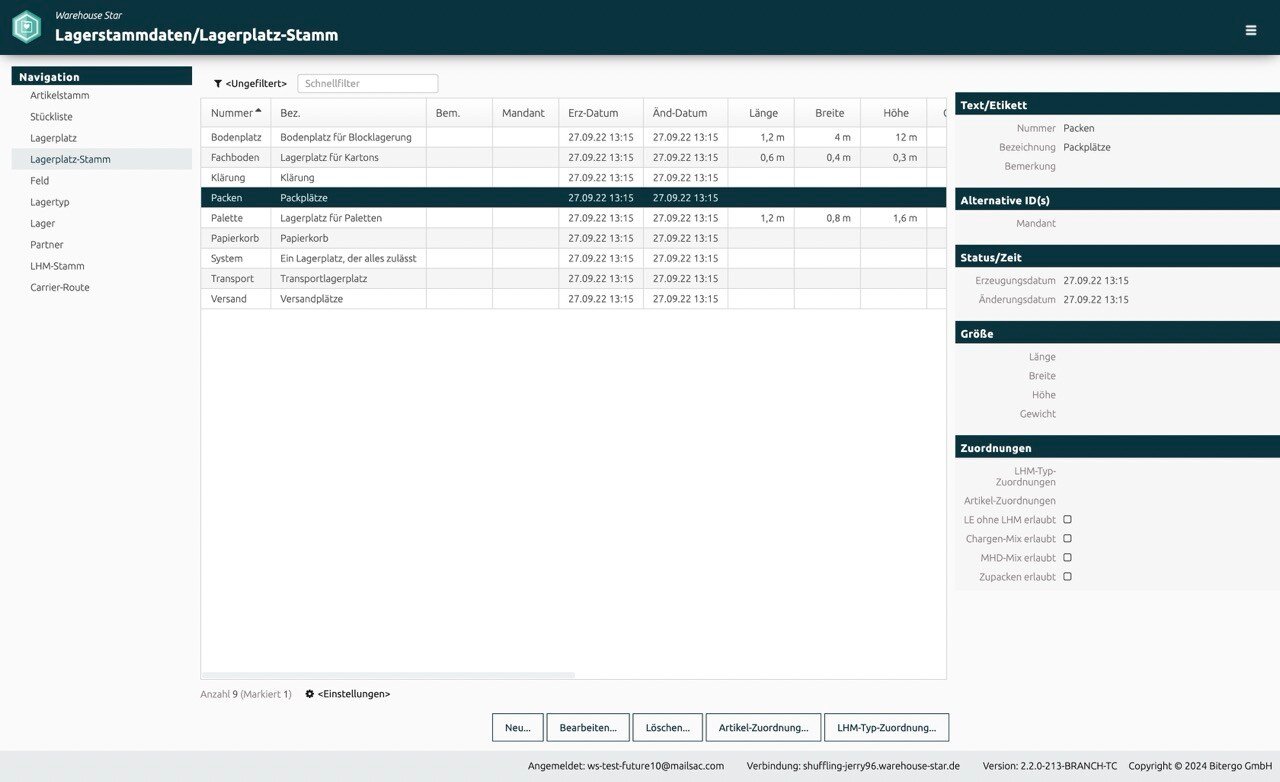
Task: Select the Fachboden table row
Action: tap(573, 157)
